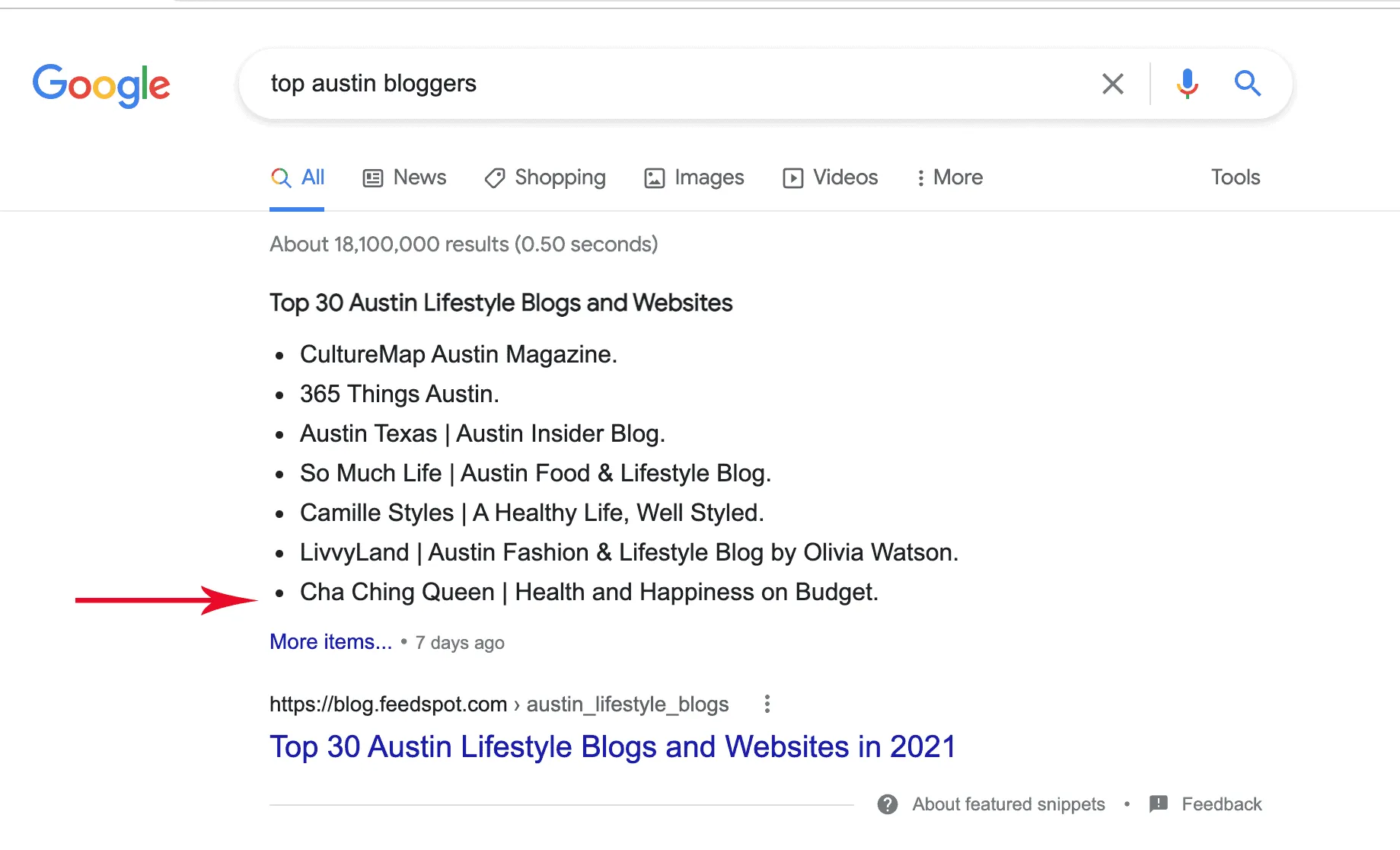Viewport: 1400px width, 850px height.
Task: Select 'So Much Life | Austin Food & Lifestyle Blog.'
Action: coord(535,473)
